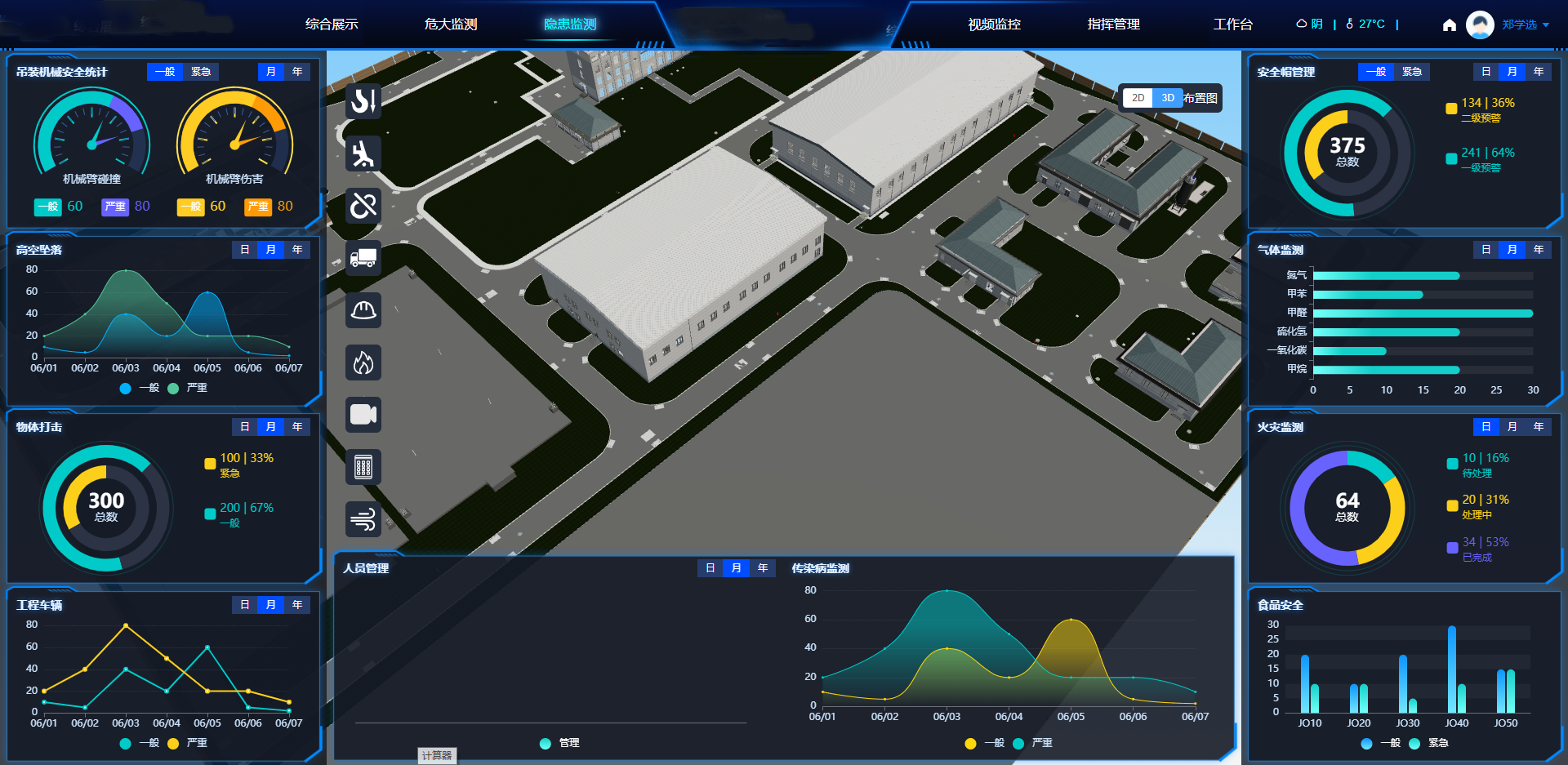Click the falling person hazard icon
Image resolution: width=1568 pixels, height=765 pixels.
[x=363, y=153]
